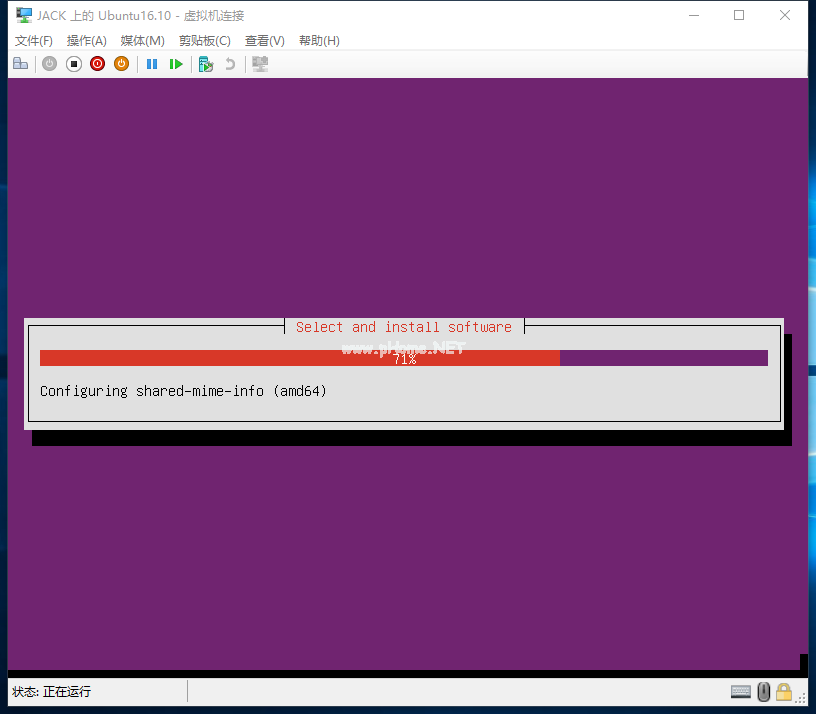This screenshot has height=714, width=816.
Task: Turn off the VM with black stop icon
Action: [x=74, y=64]
